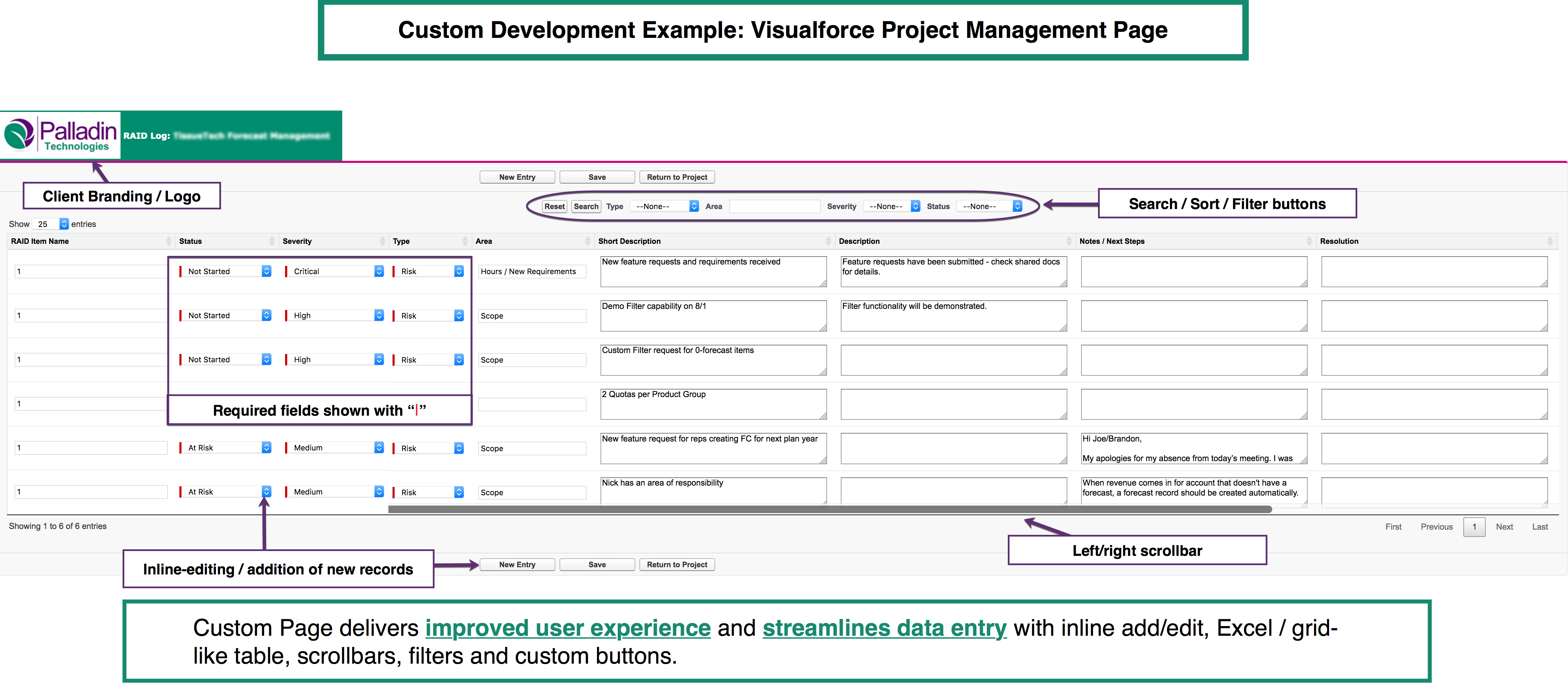Screen dimensions: 1568x685
Task: Sort by Short Description column header
Action: point(629,241)
